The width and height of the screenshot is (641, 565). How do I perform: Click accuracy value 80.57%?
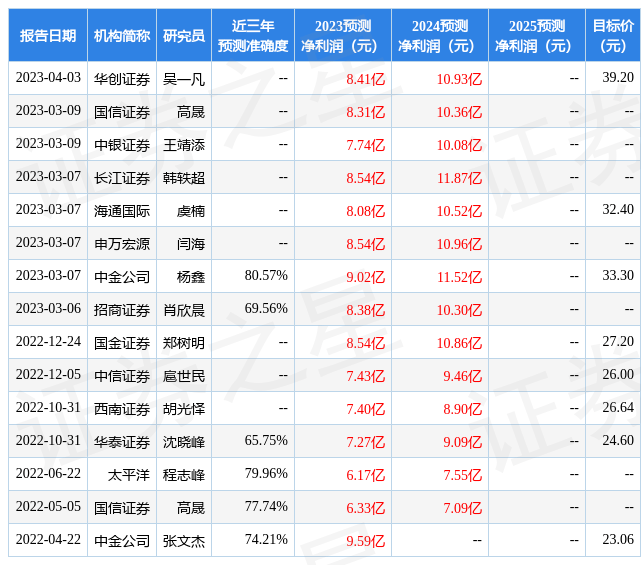pos(266,276)
